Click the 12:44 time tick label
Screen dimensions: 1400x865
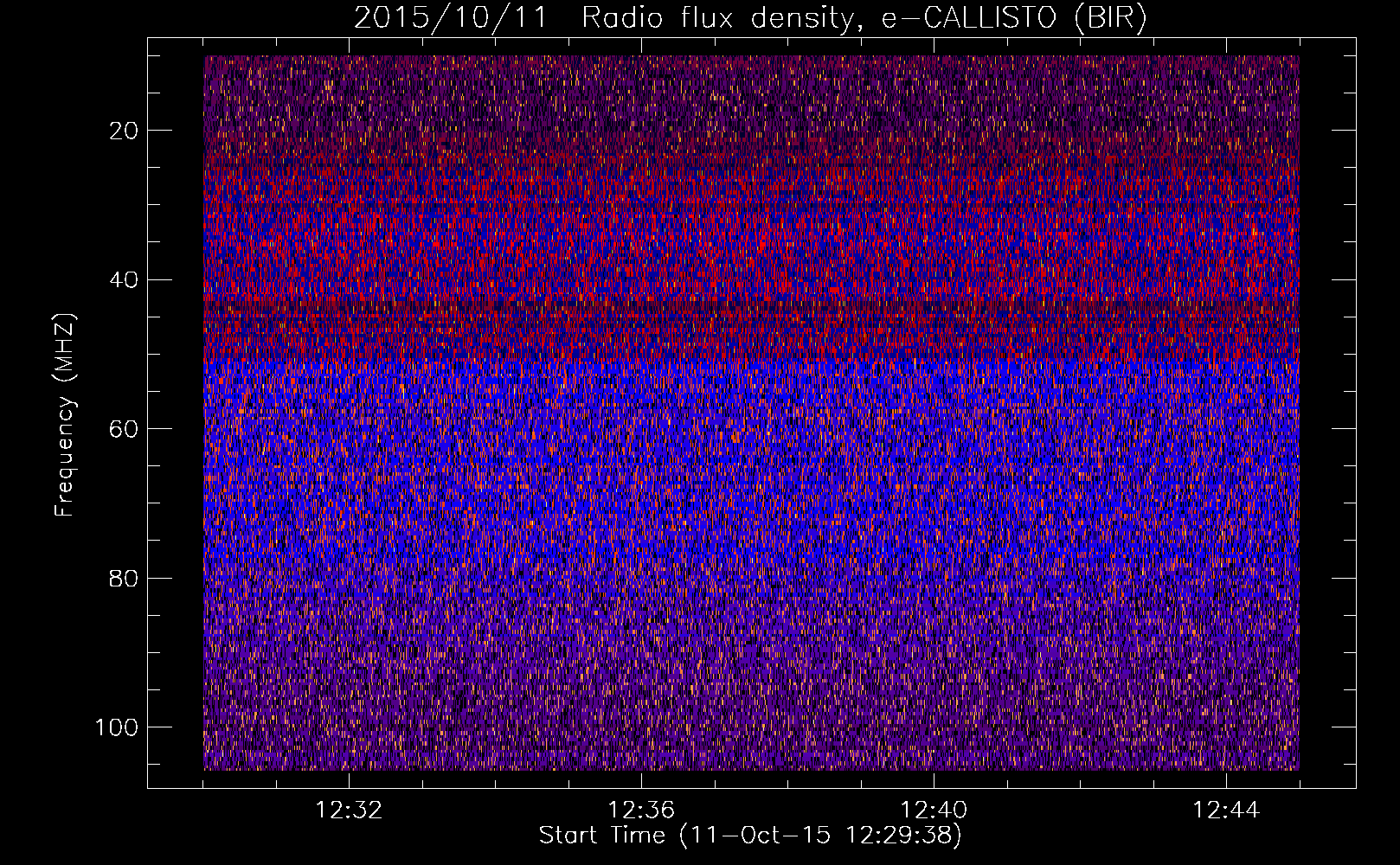[x=1226, y=811]
